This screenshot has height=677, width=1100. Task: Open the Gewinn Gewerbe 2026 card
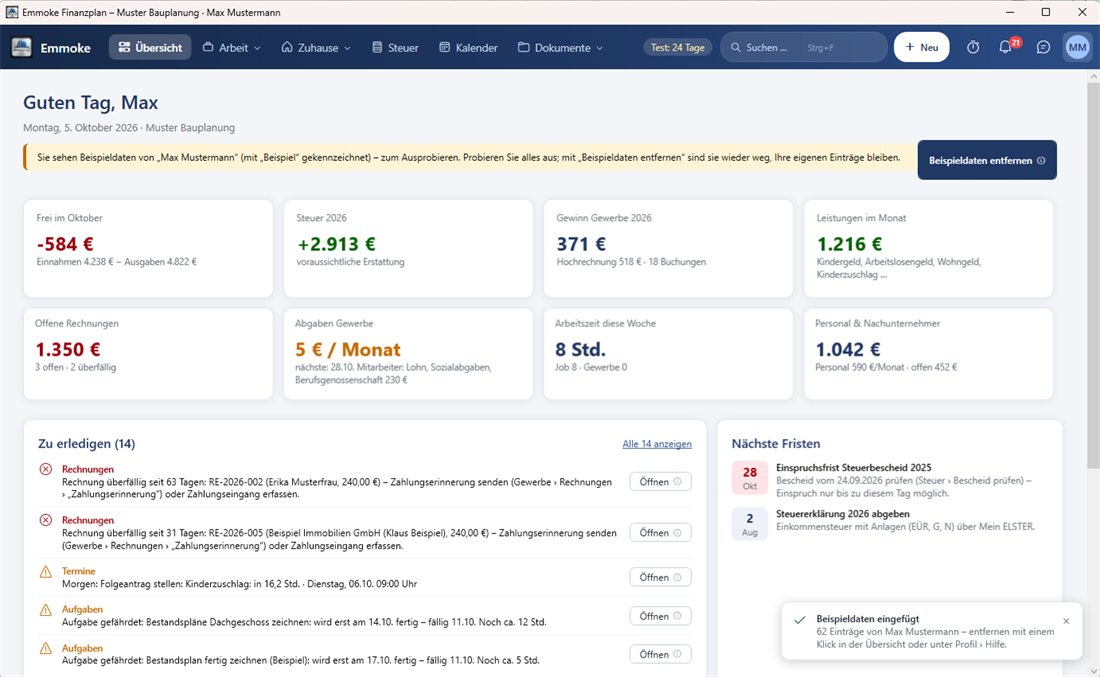coord(669,248)
